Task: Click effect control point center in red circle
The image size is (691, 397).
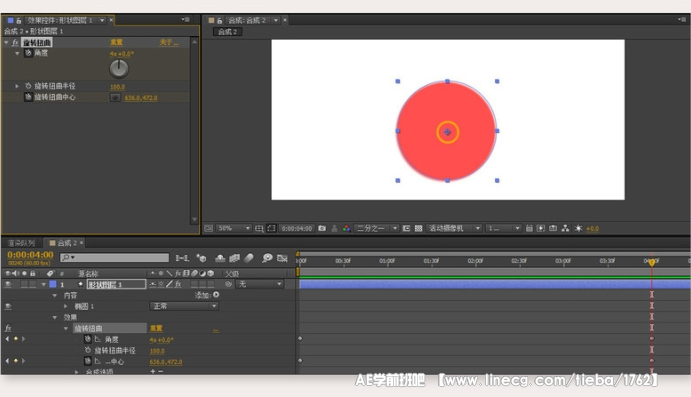Action: (448, 132)
